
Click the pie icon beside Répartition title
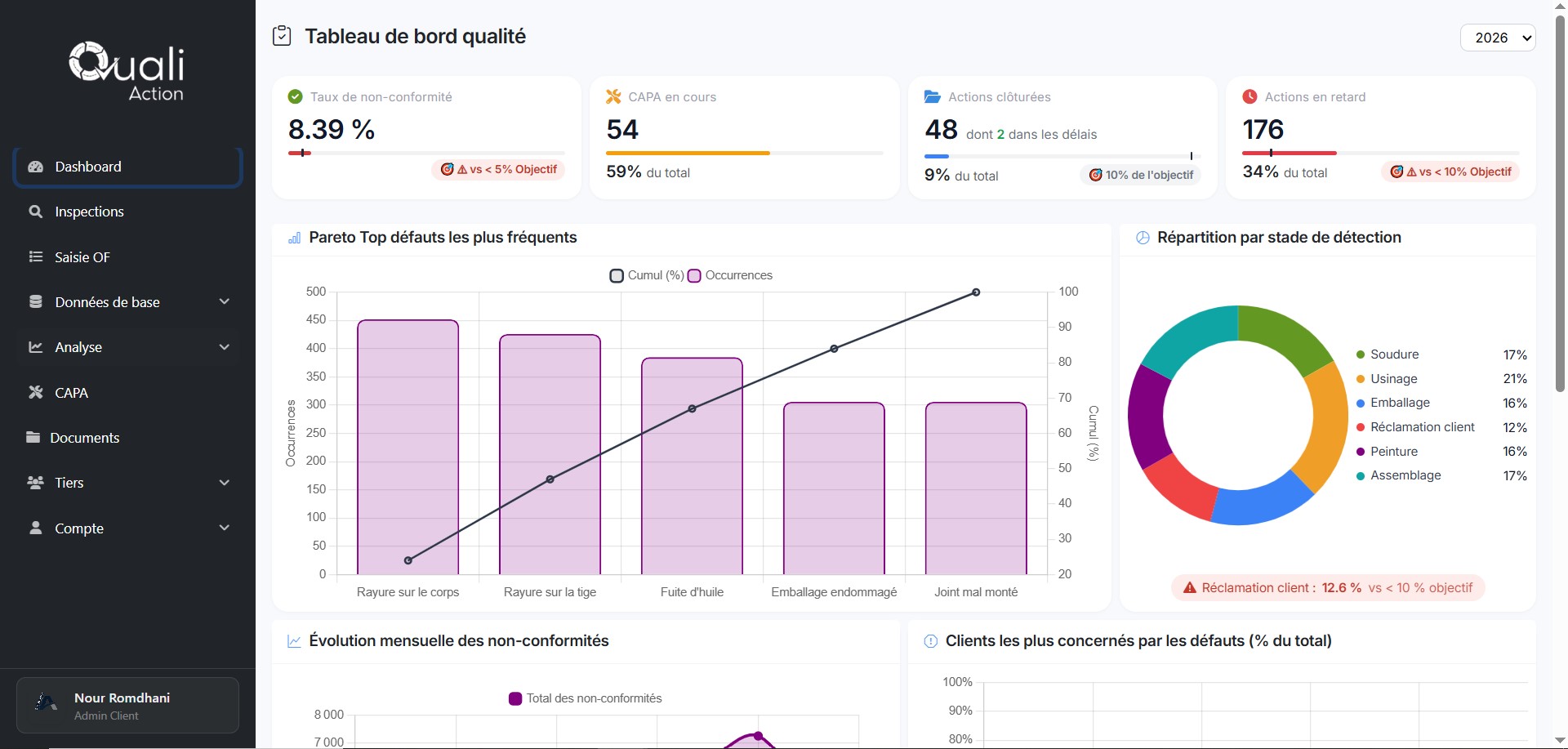coord(1143,238)
